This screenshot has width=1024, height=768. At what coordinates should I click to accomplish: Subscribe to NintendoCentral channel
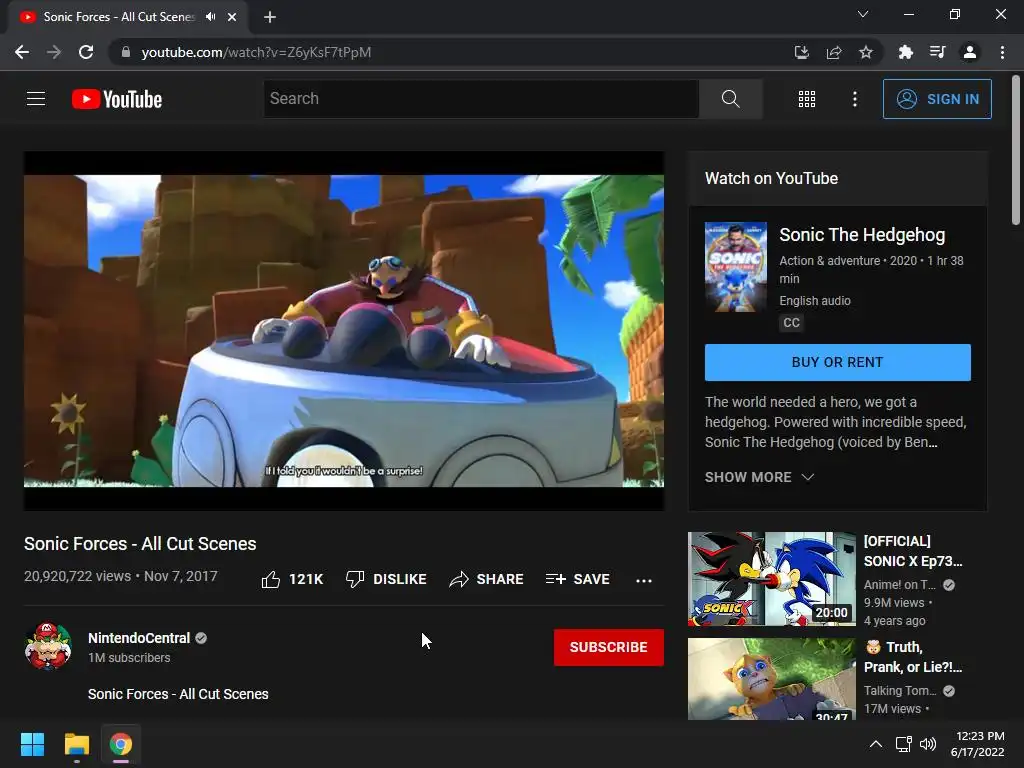click(x=609, y=647)
